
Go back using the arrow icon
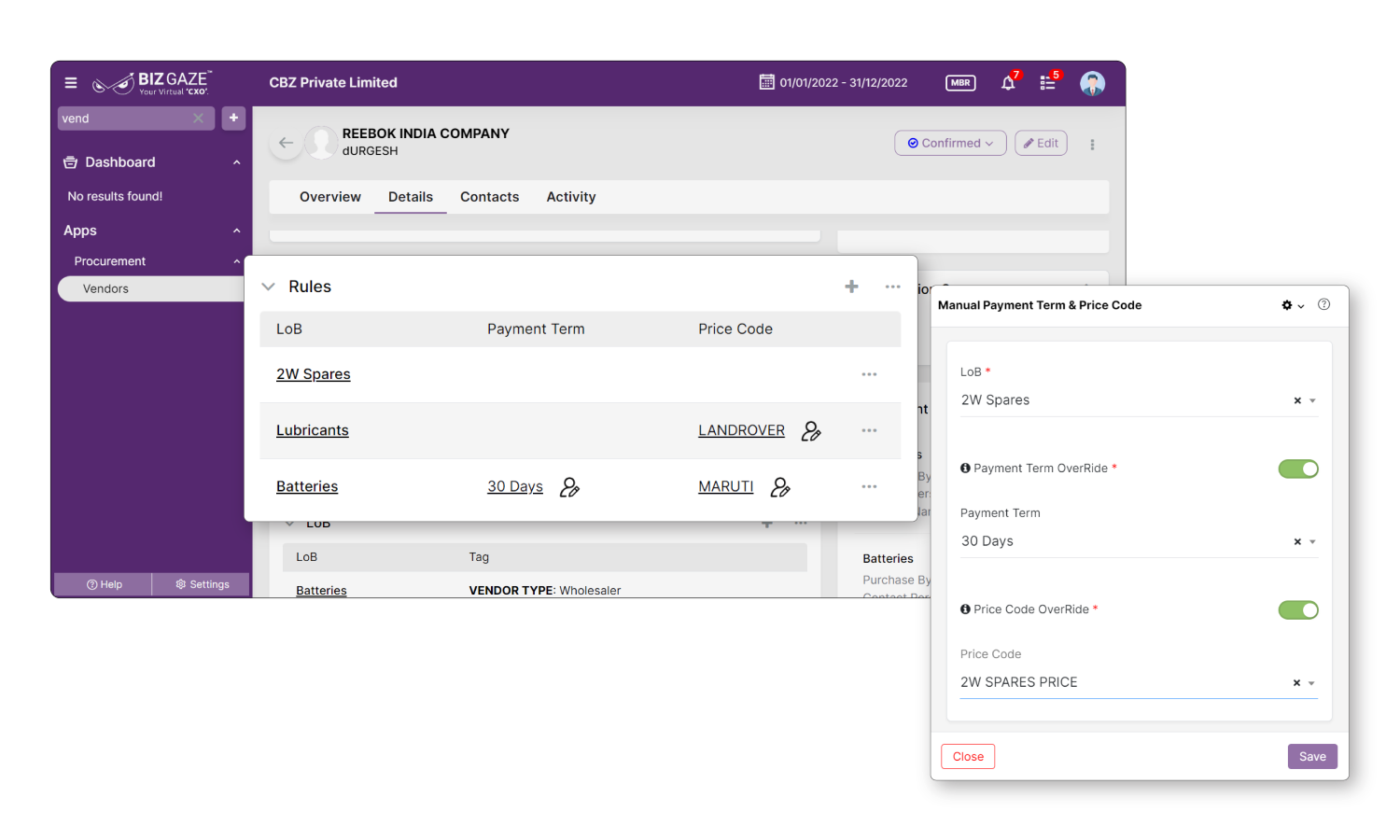tap(286, 143)
